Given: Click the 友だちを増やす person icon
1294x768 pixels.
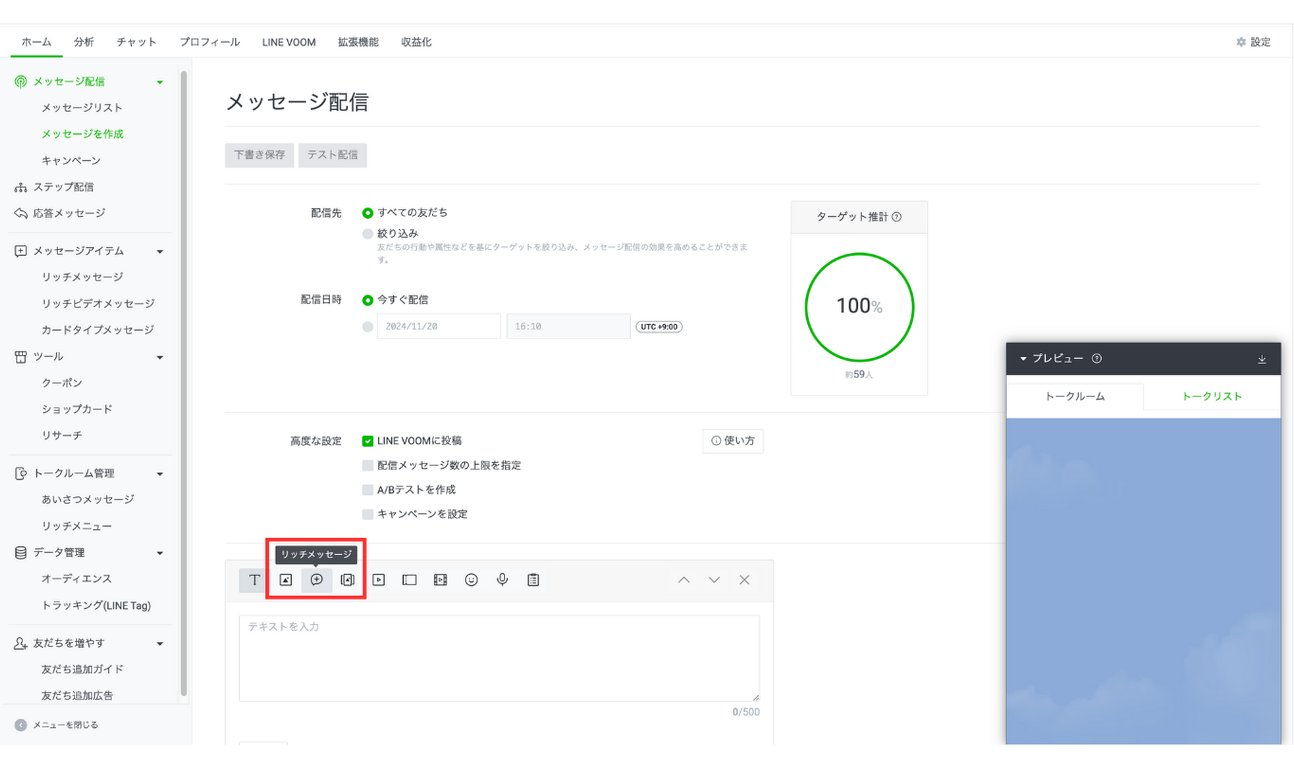Looking at the screenshot, I should click(x=21, y=644).
